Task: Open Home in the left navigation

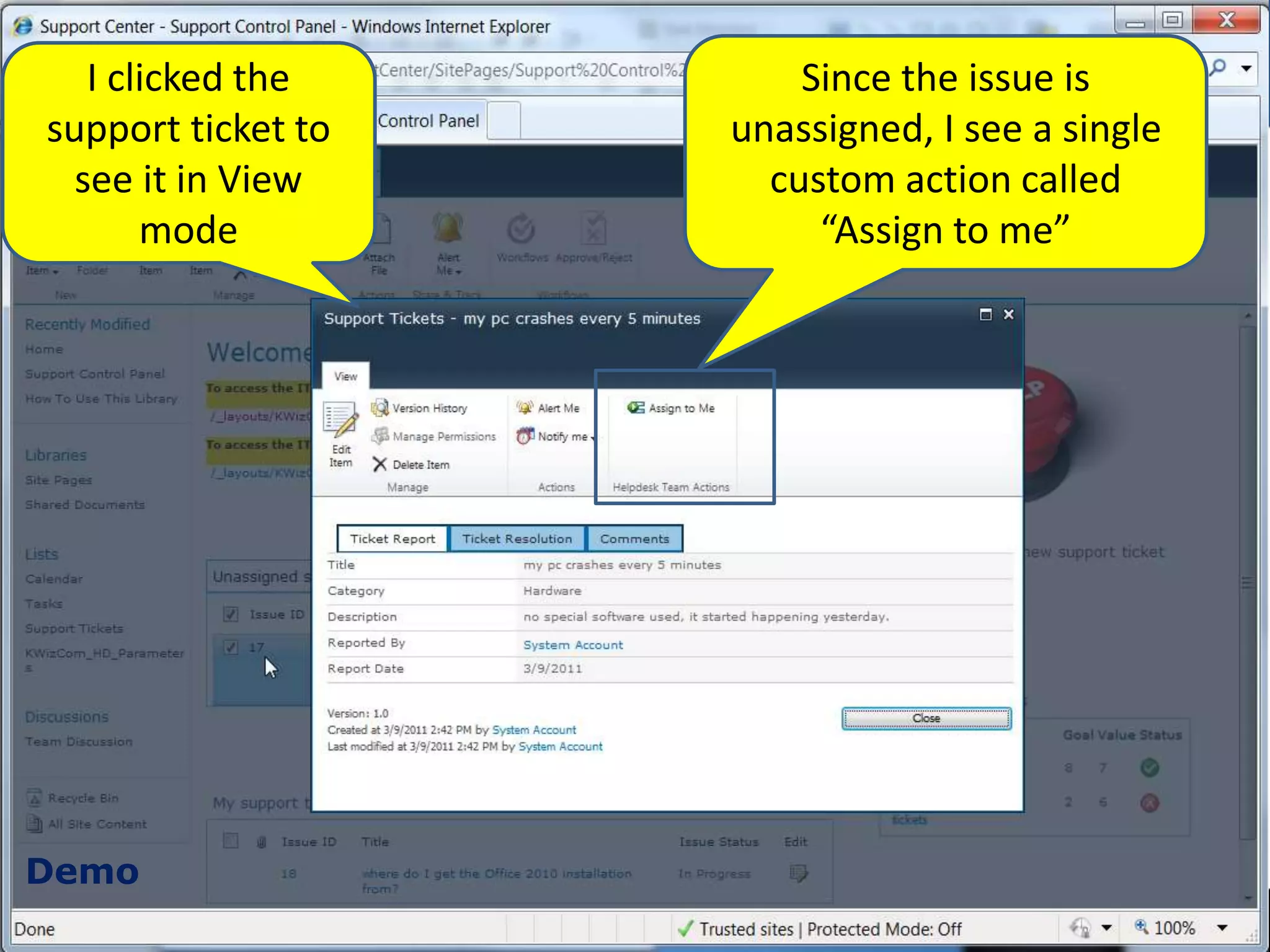Action: [x=44, y=349]
